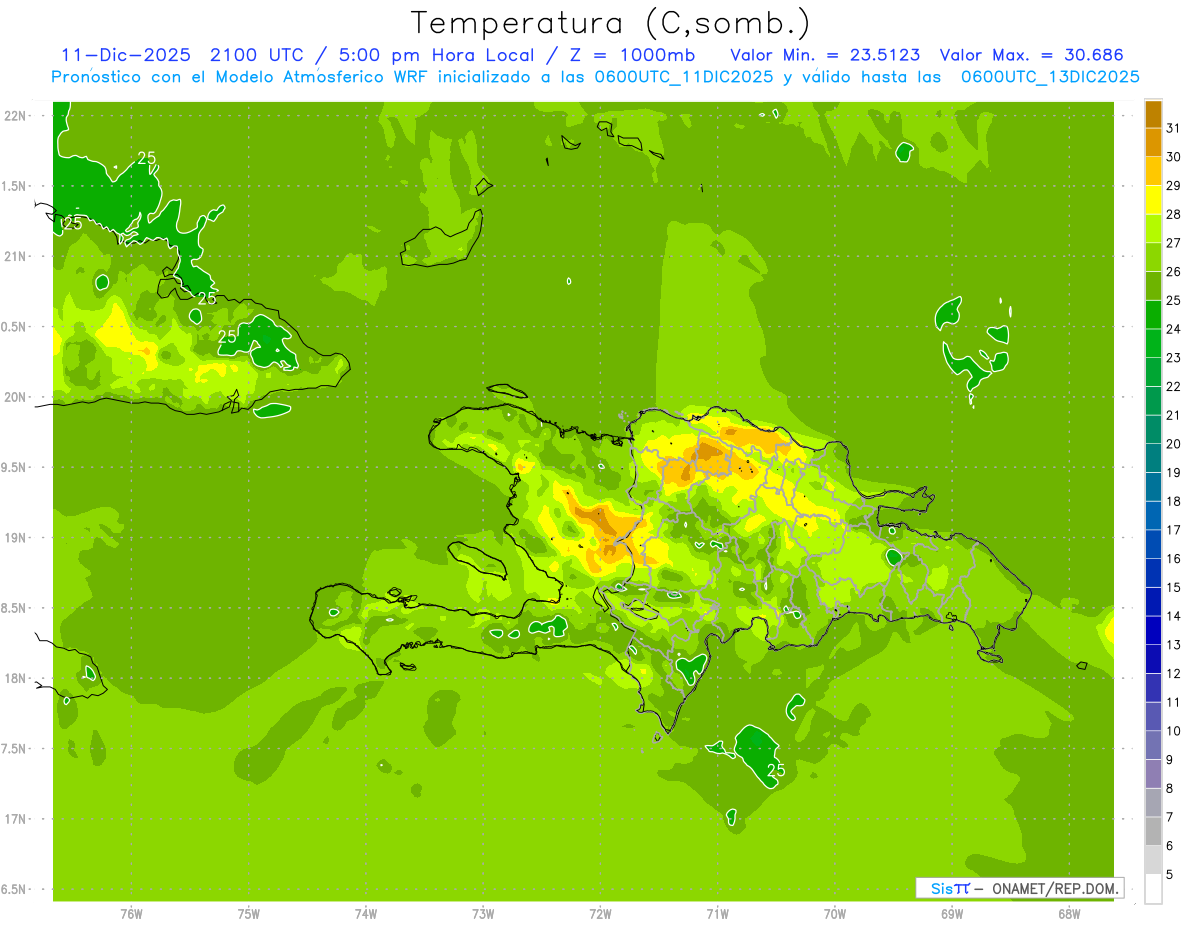
Task: Pick the legend swatch between 26 and 27
Action: point(1153,257)
